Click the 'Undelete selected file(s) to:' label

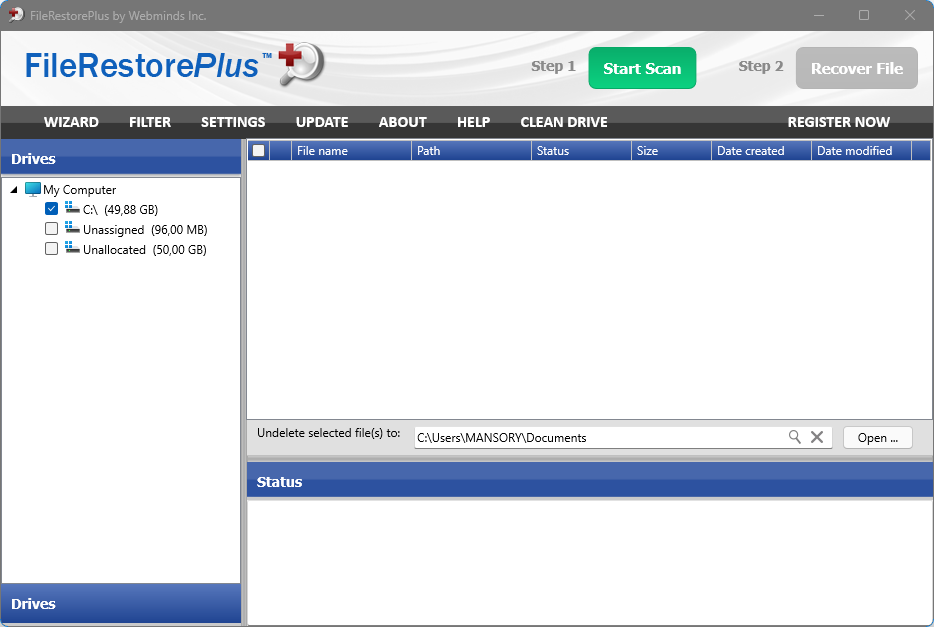(x=328, y=433)
